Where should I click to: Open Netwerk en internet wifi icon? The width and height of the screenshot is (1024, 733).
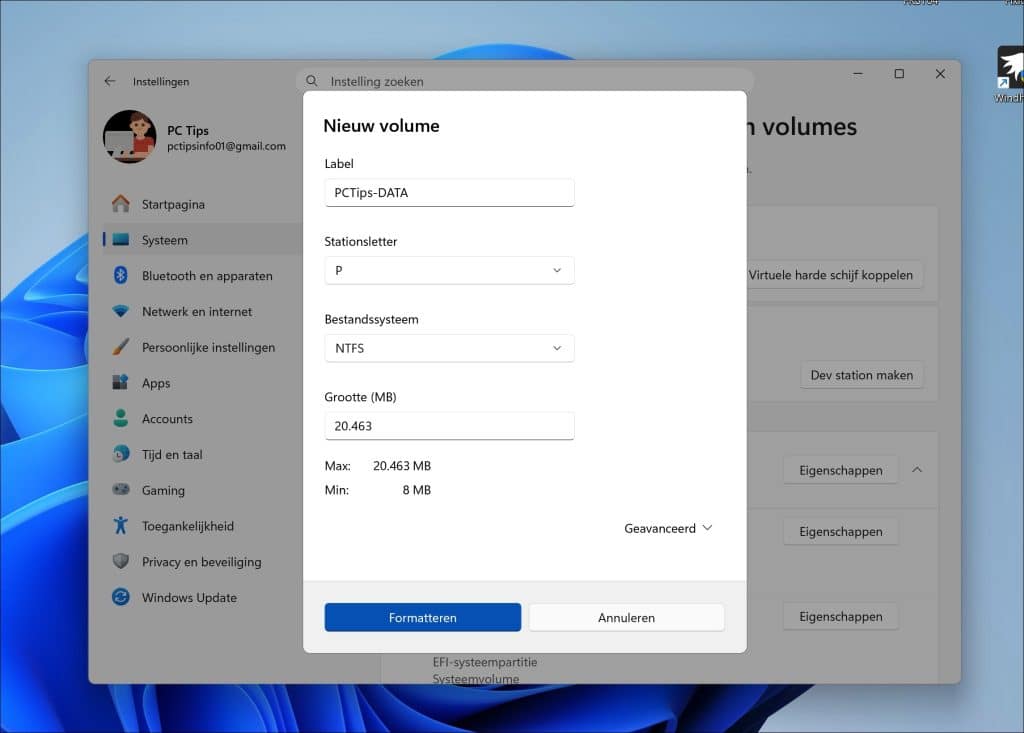[x=121, y=312]
